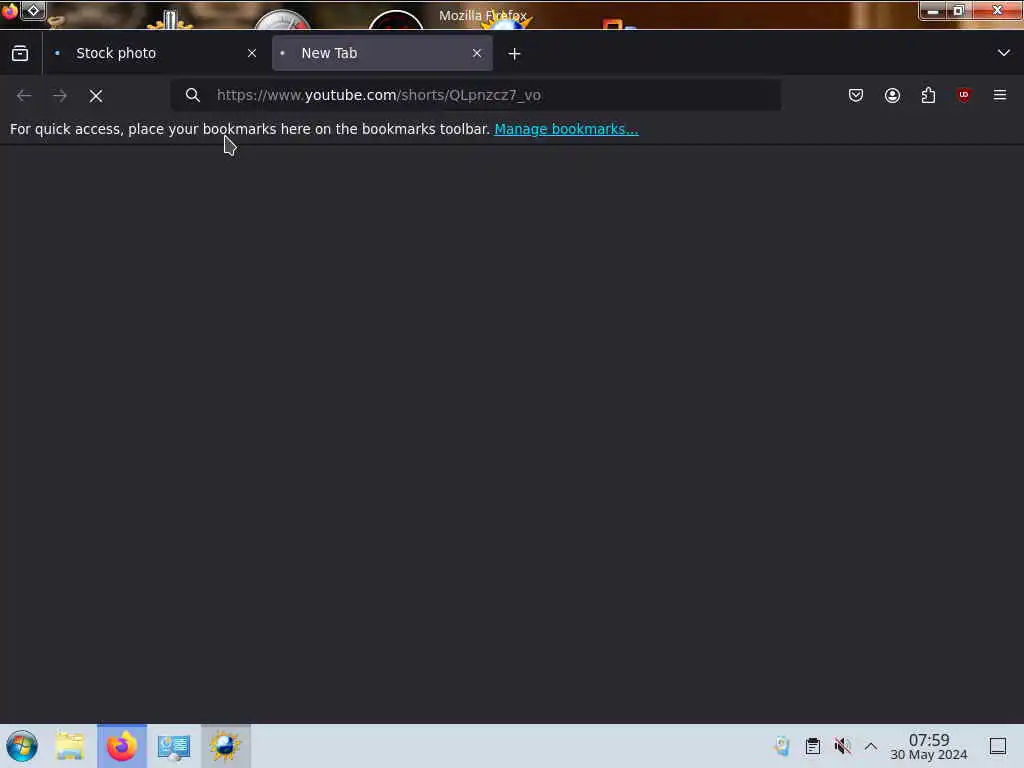Open the Start menu orb
The image size is (1024, 768).
[22, 746]
